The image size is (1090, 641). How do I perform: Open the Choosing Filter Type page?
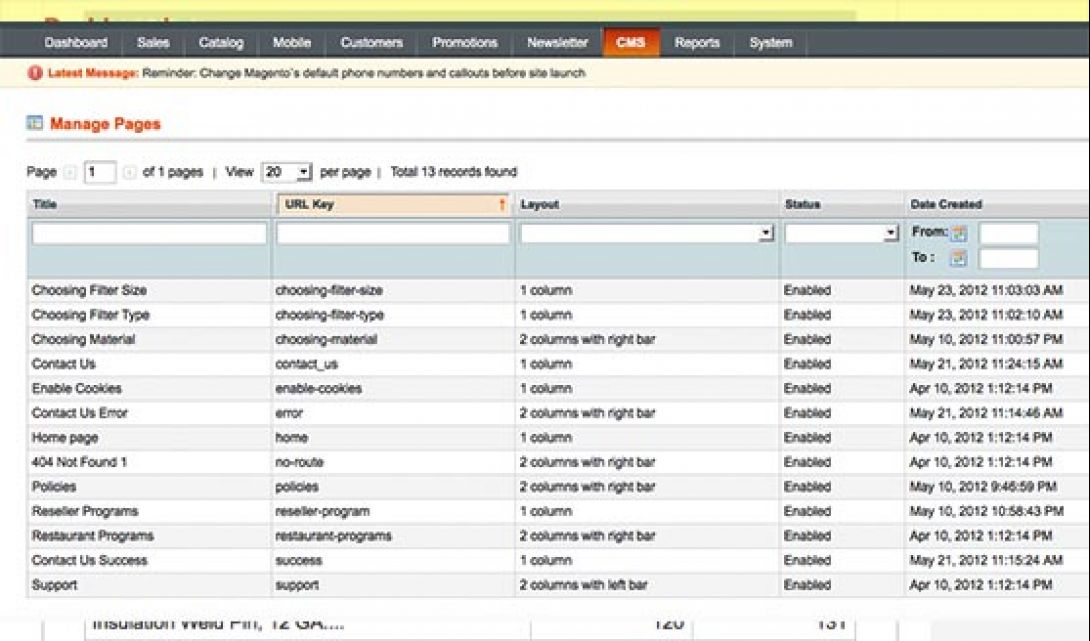point(90,315)
